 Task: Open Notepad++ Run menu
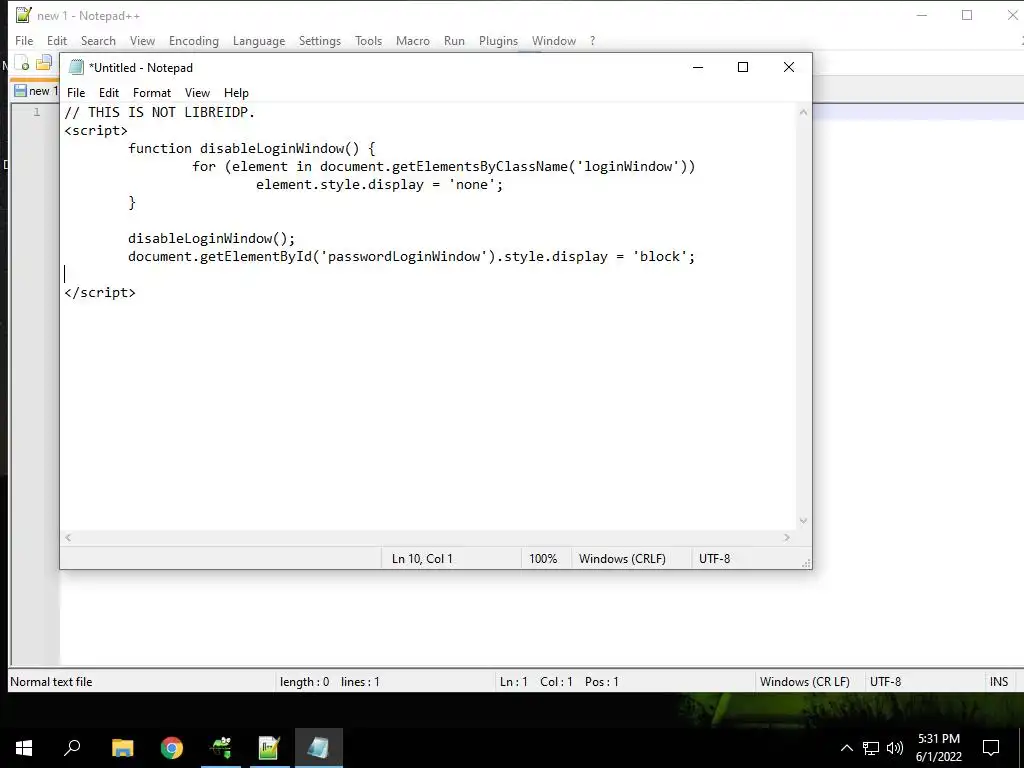coord(454,40)
